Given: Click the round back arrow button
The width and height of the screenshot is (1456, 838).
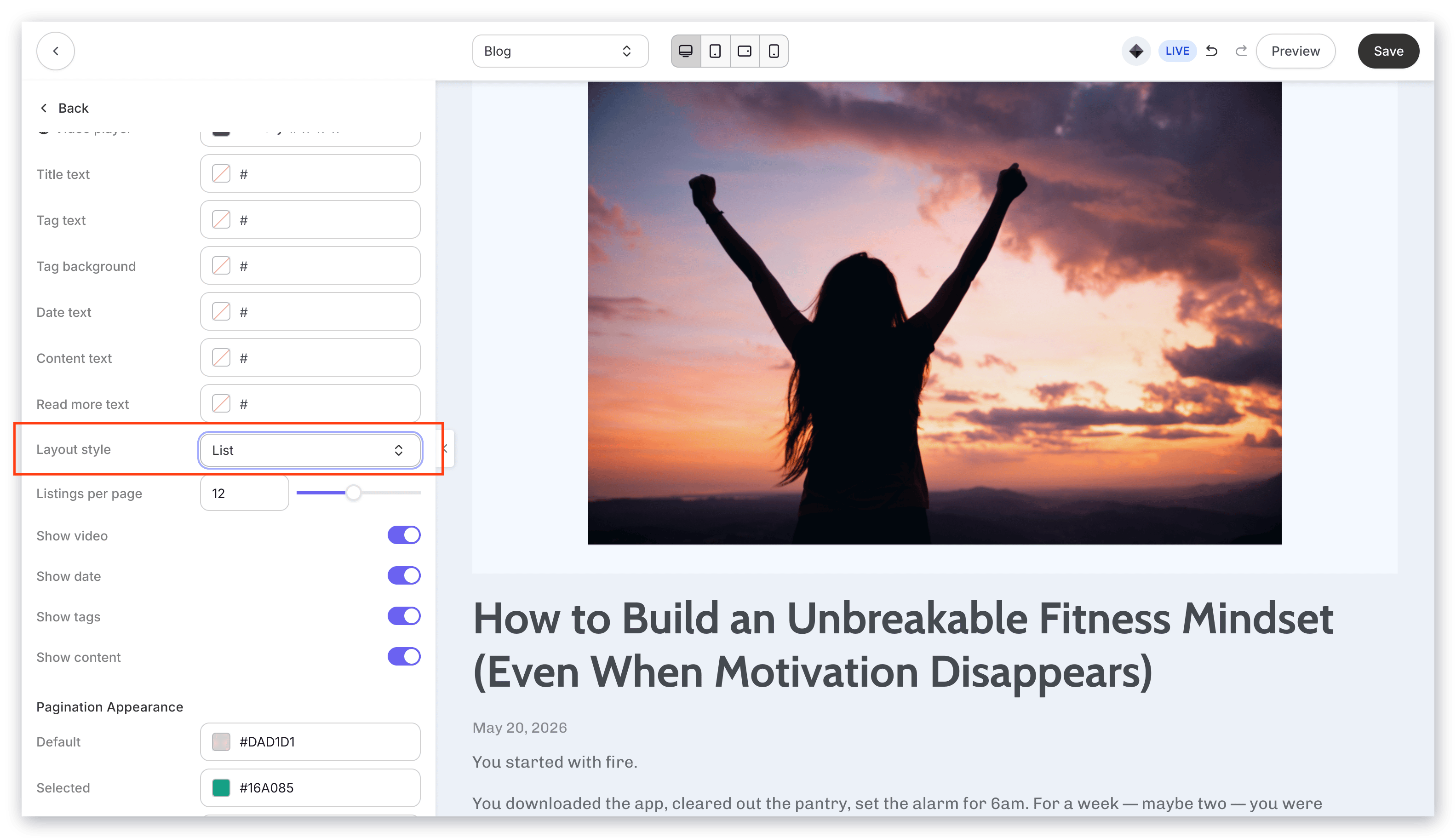Looking at the screenshot, I should click(x=55, y=51).
